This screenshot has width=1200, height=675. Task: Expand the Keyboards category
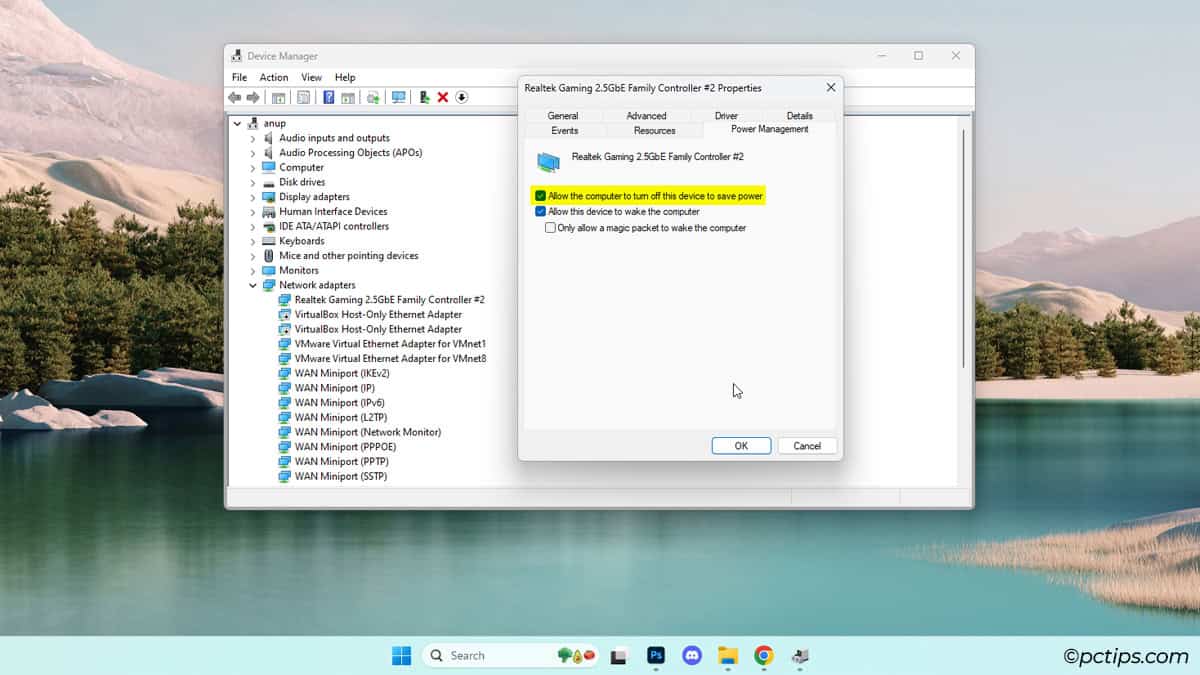tap(253, 241)
